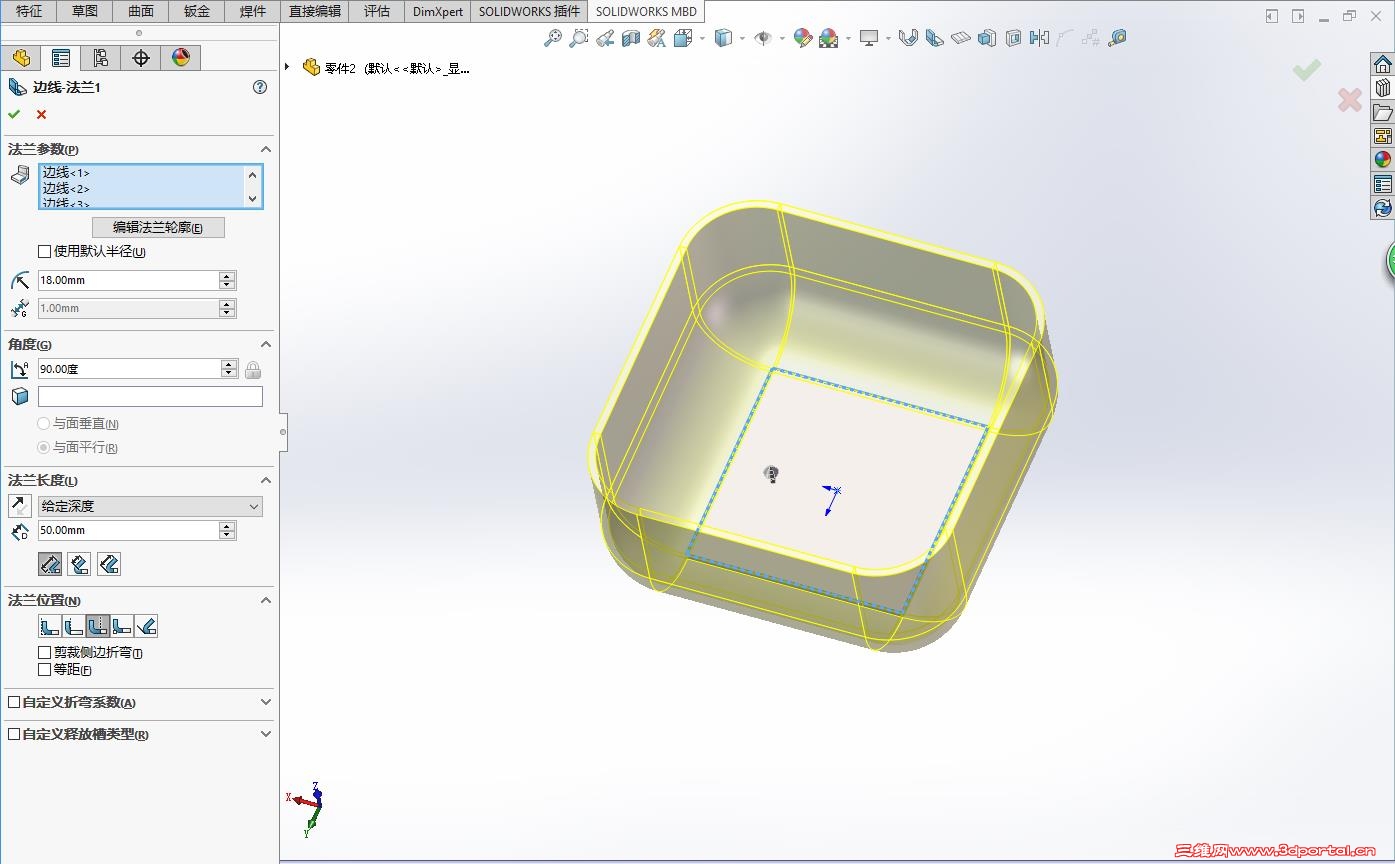Screen dimensions: 1395x864
Task: Open File Explorer task pane icon
Action: coord(1383,112)
